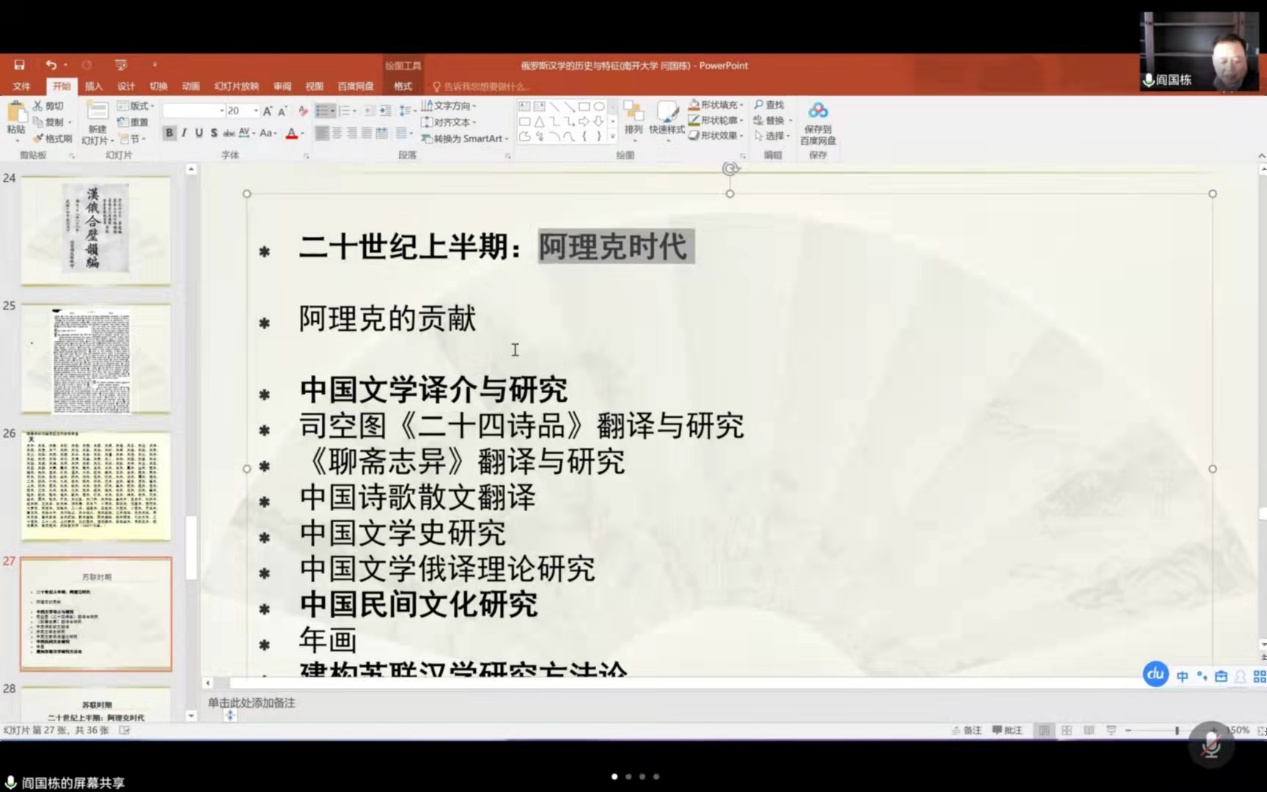Toggle Notes (备注) in status bar
This screenshot has width=1267, height=792.
pyautogui.click(x=966, y=731)
